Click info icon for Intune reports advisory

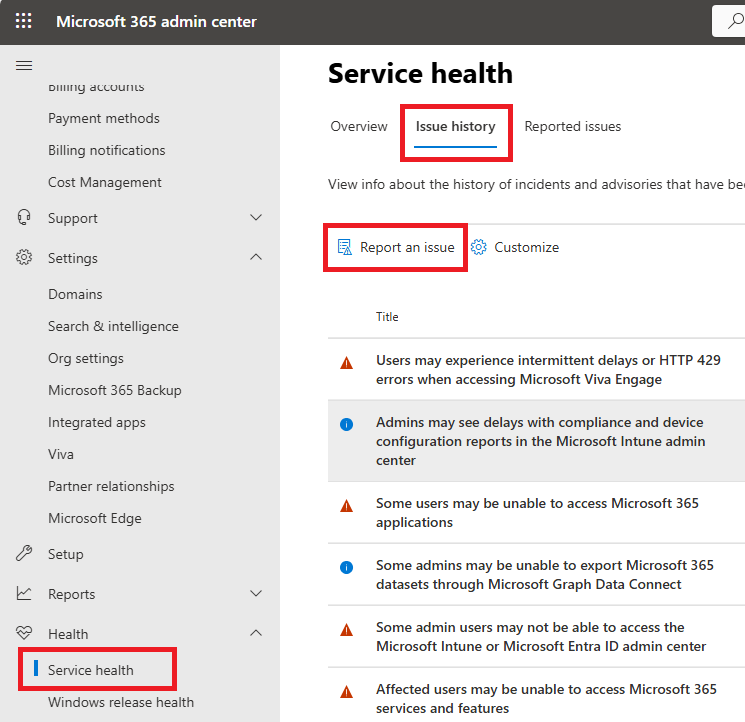346,424
